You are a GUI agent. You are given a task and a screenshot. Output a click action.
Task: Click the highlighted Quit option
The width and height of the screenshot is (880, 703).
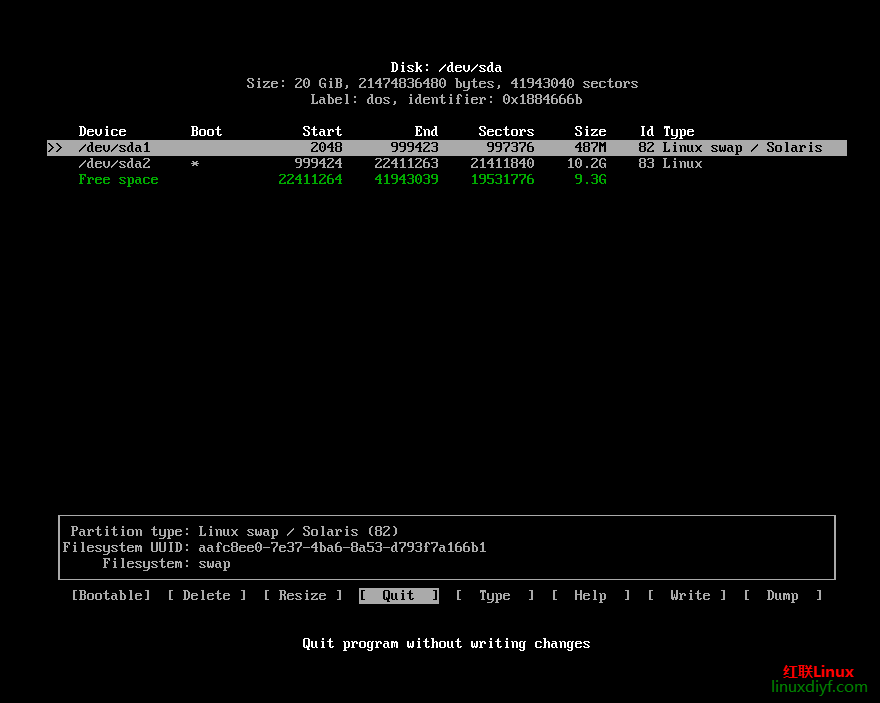(x=398, y=595)
